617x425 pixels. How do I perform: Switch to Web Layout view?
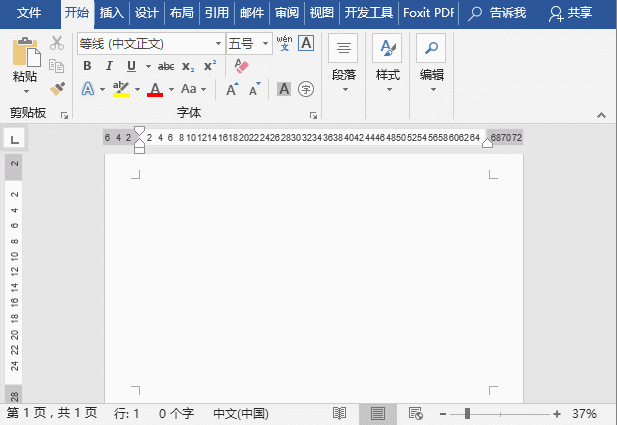click(x=416, y=414)
